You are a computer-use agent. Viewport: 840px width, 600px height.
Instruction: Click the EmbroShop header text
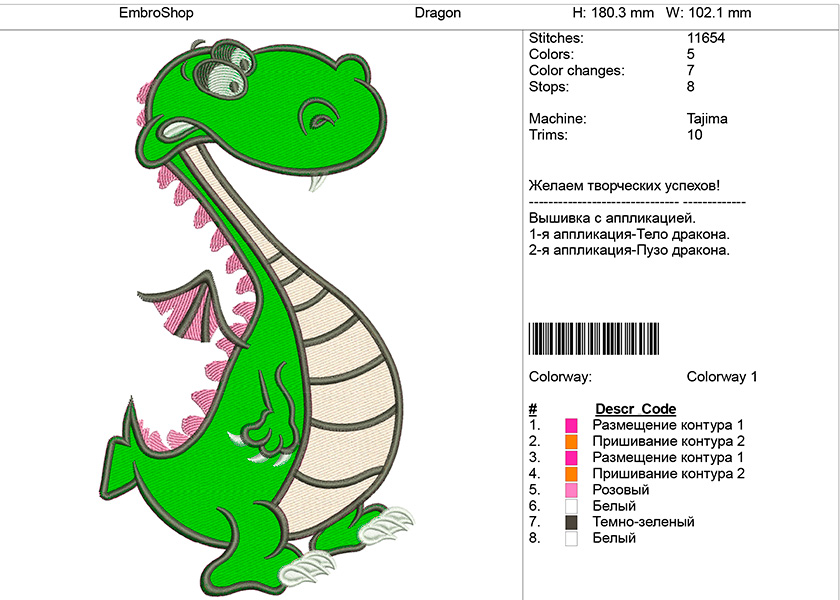156,13
